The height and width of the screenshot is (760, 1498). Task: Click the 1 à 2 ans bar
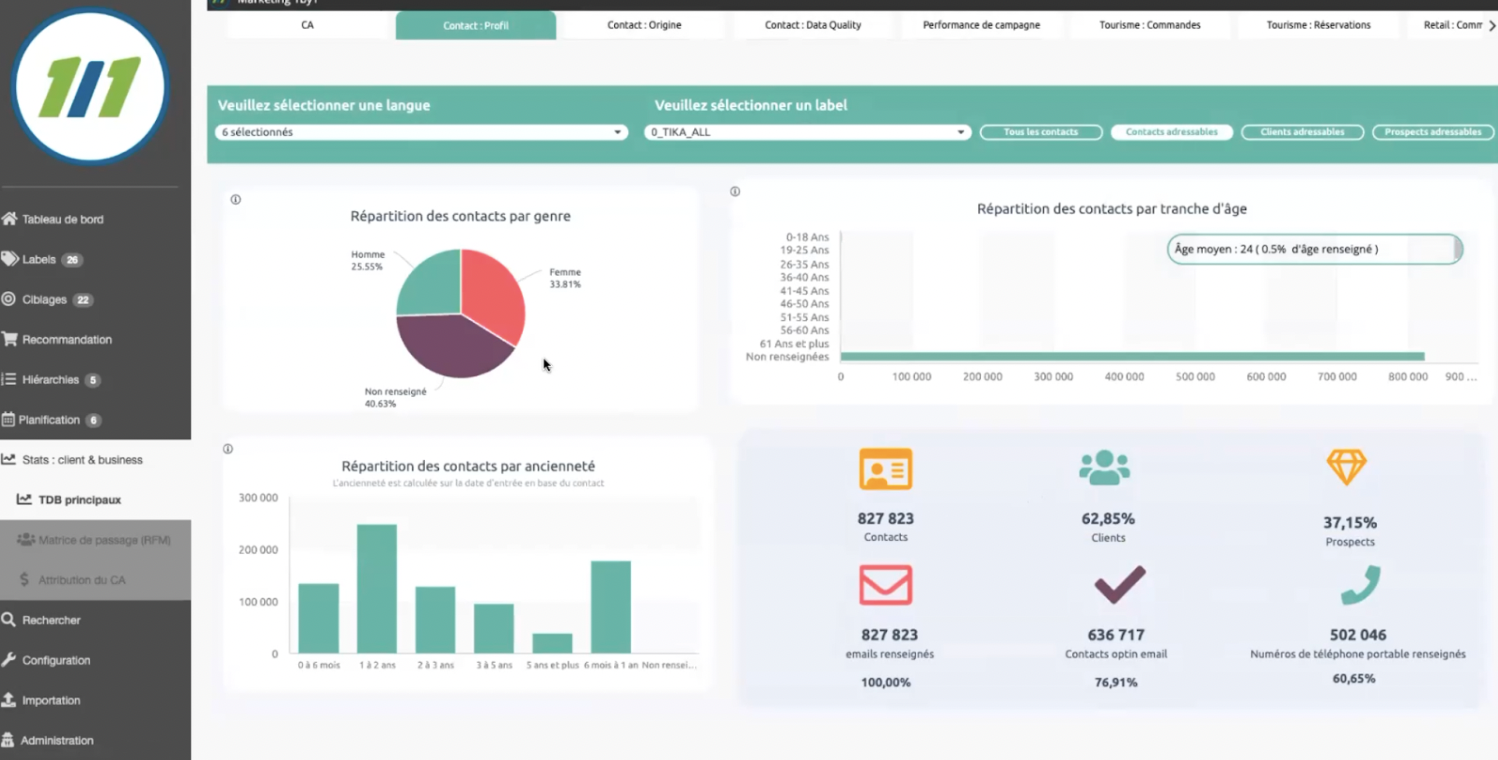[x=377, y=588]
